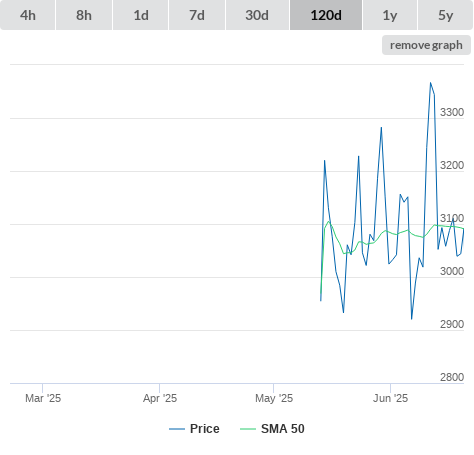Click the 3300 y-axis value label

coord(452,112)
